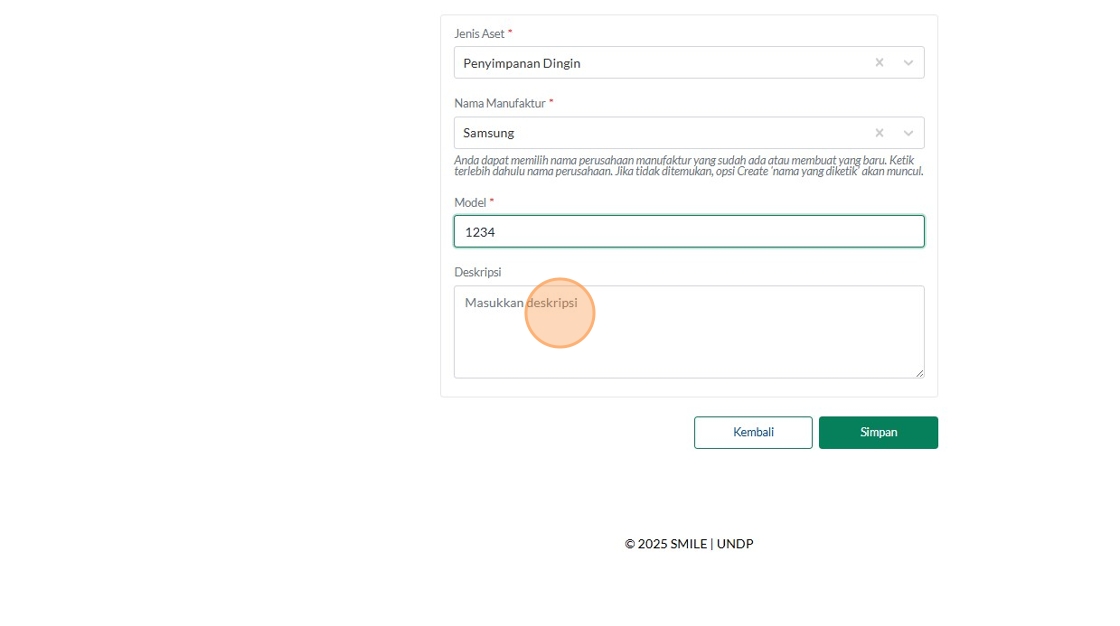Click the Simpan button
This screenshot has height=626, width=1120.
[x=878, y=432]
